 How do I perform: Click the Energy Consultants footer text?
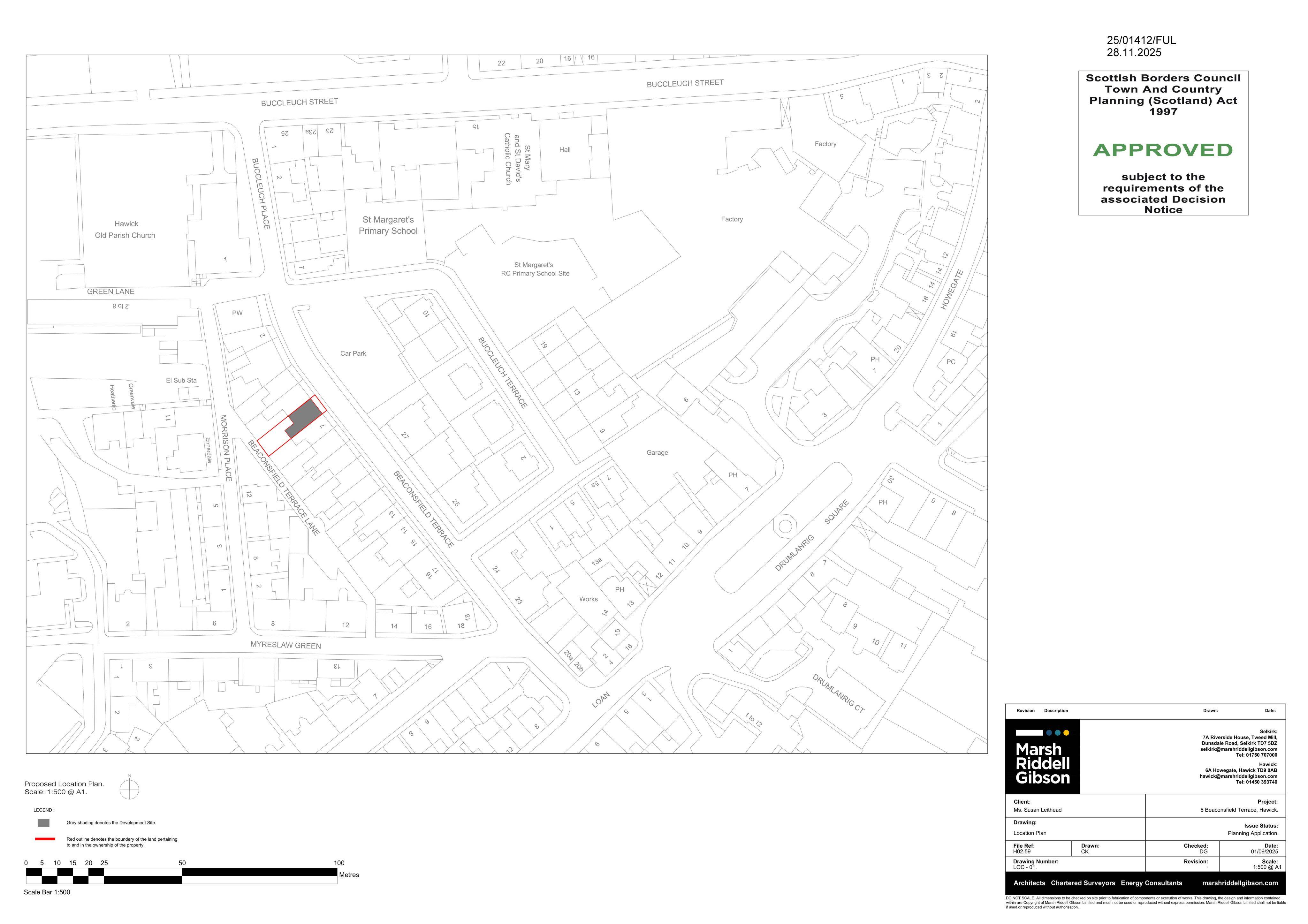click(x=1151, y=883)
